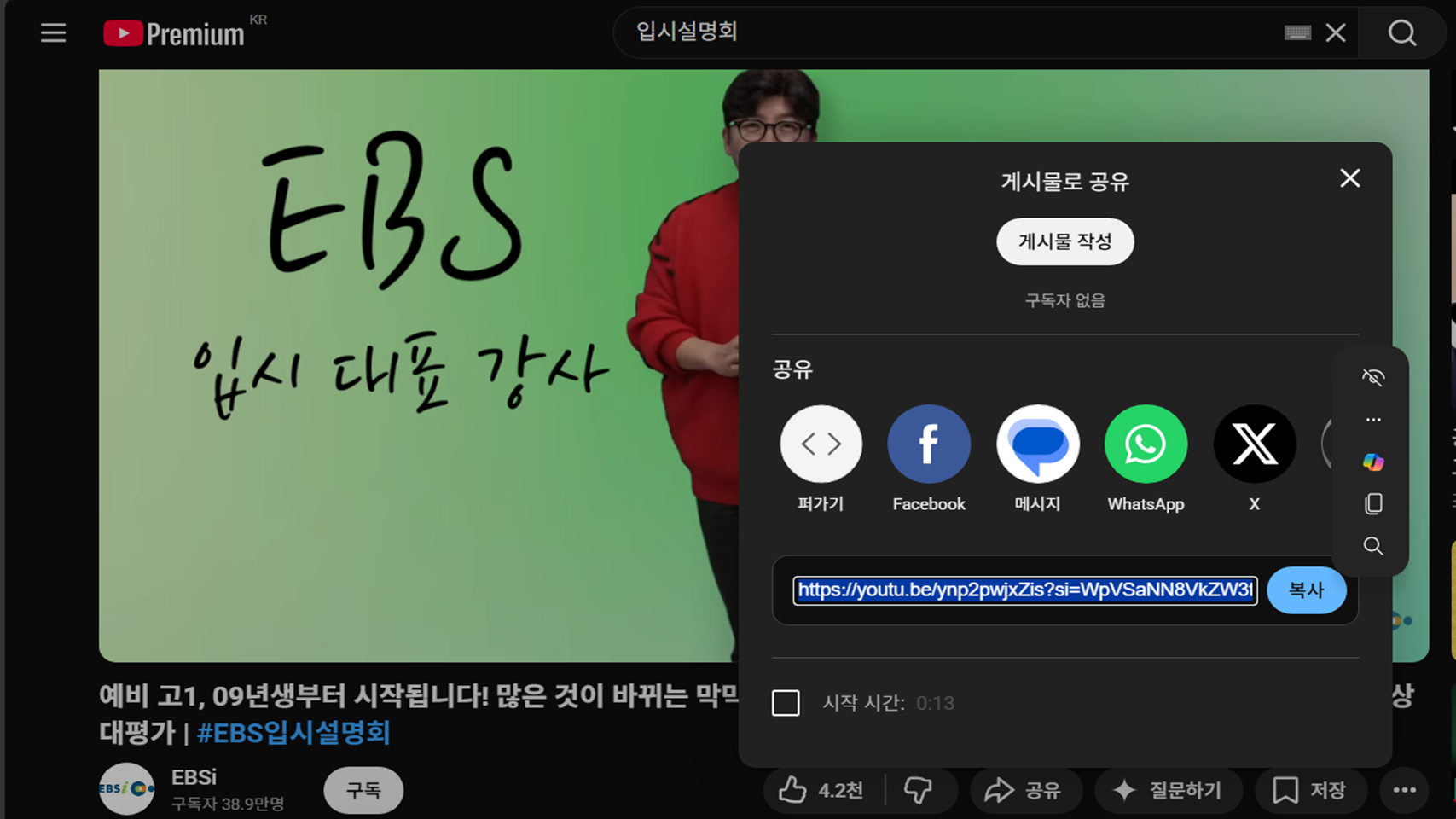
Task: Share the video through WhatsApp
Action: click(x=1146, y=459)
